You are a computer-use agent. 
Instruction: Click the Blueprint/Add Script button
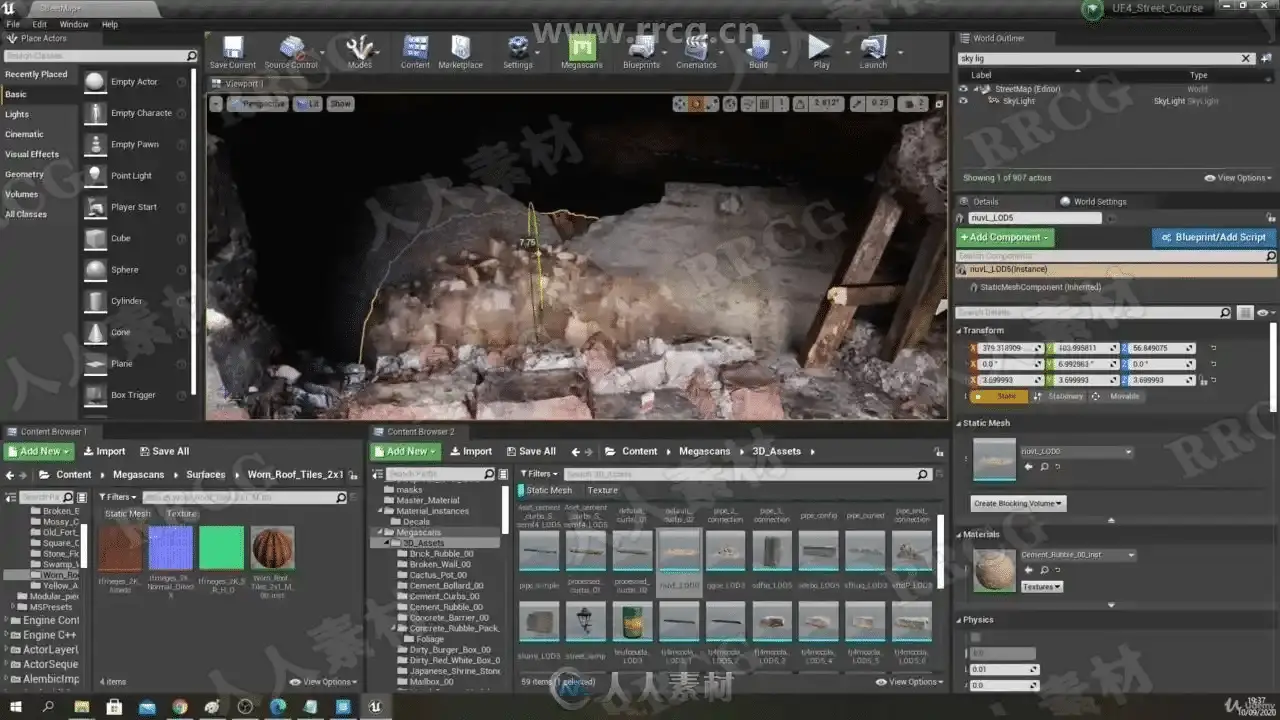(x=1214, y=238)
